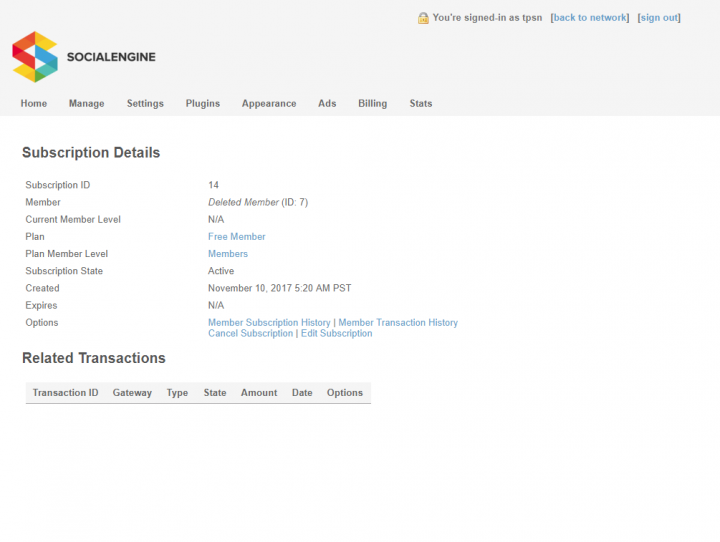Viewport: 720px width, 542px height.
Task: Follow the back to network link
Action: tap(590, 17)
